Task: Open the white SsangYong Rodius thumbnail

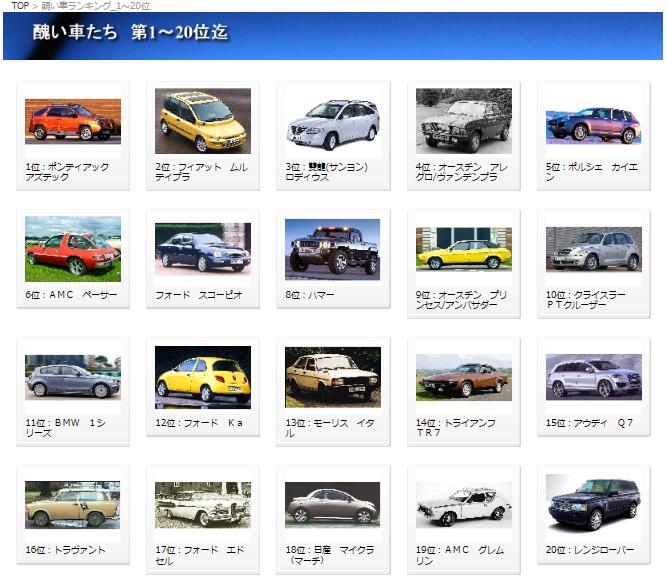Action: [333, 125]
